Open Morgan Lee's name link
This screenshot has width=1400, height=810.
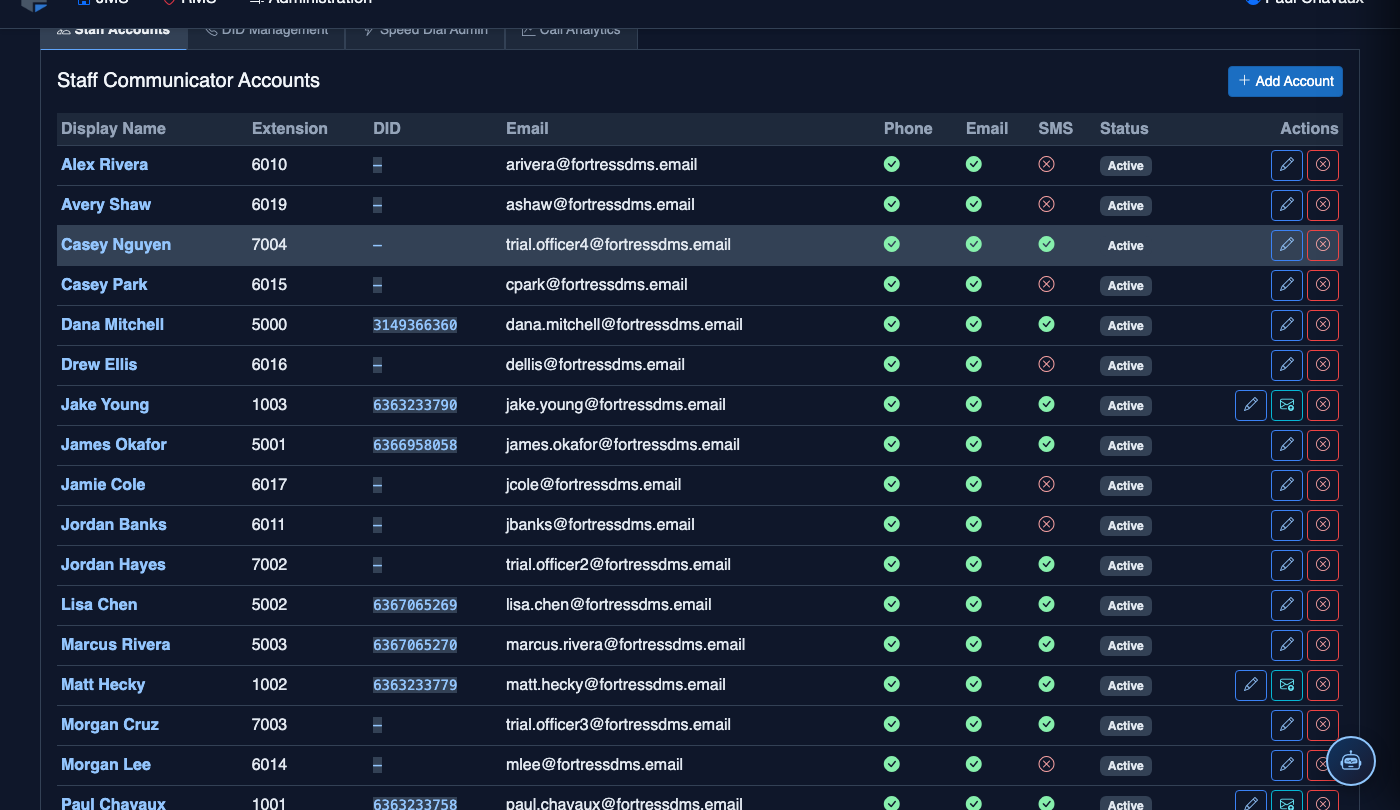106,764
